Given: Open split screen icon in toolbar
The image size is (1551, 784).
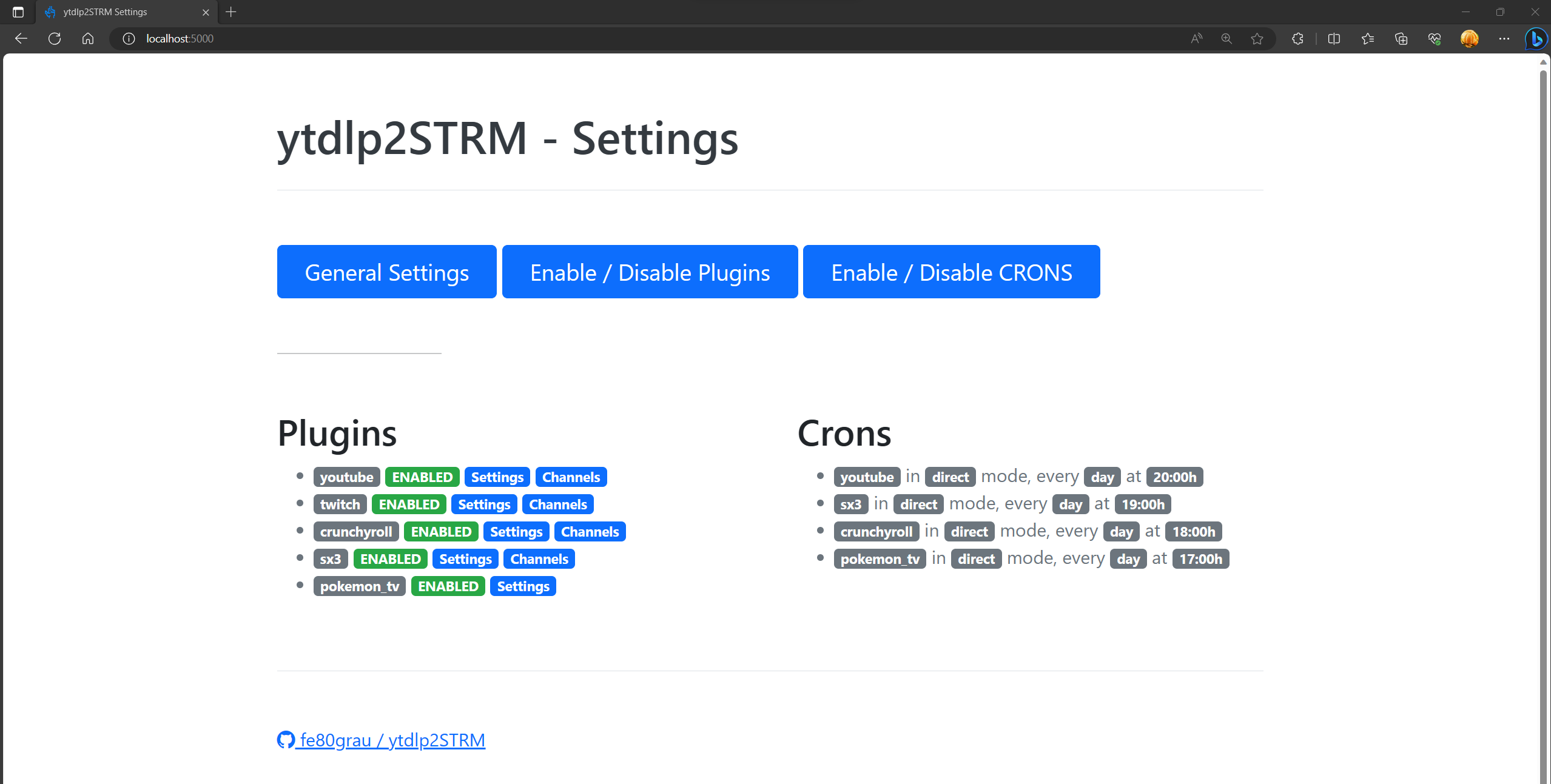Looking at the screenshot, I should coord(1334,39).
